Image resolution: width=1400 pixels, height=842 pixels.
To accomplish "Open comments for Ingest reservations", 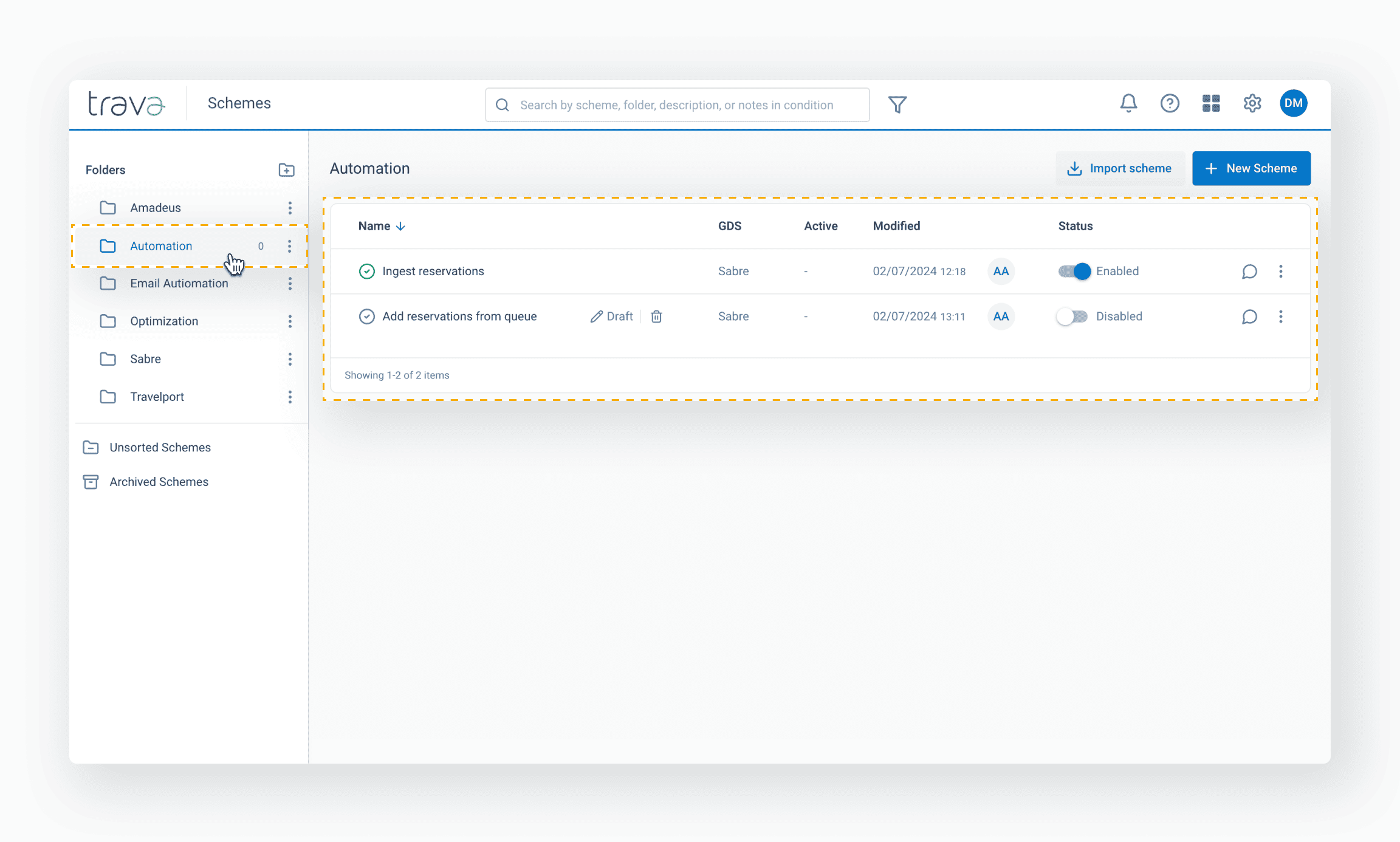I will click(1249, 272).
